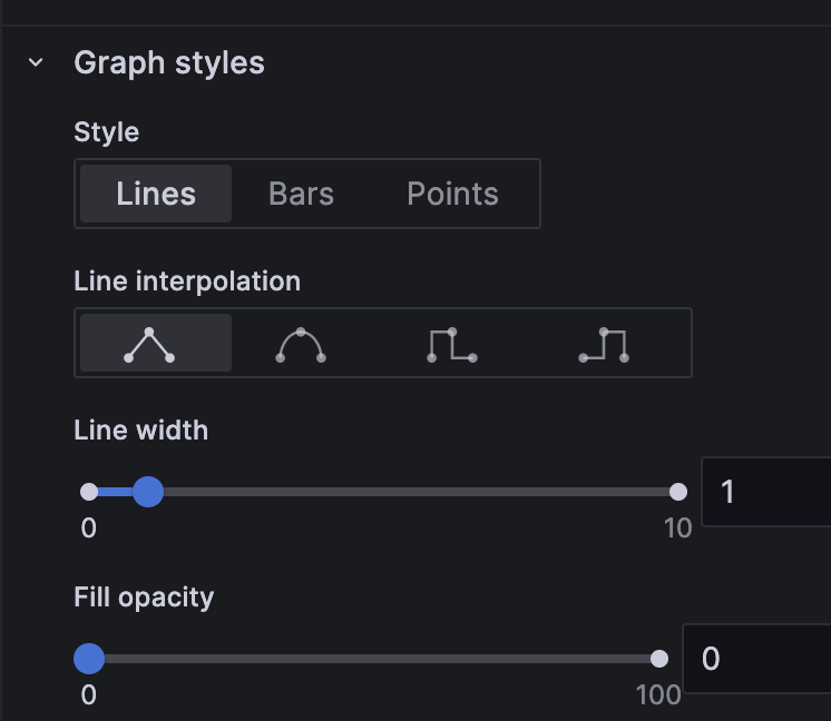Image resolution: width=832 pixels, height=722 pixels.
Task: Click the 100 mark under Fill opacity slider
Action: [x=658, y=695]
